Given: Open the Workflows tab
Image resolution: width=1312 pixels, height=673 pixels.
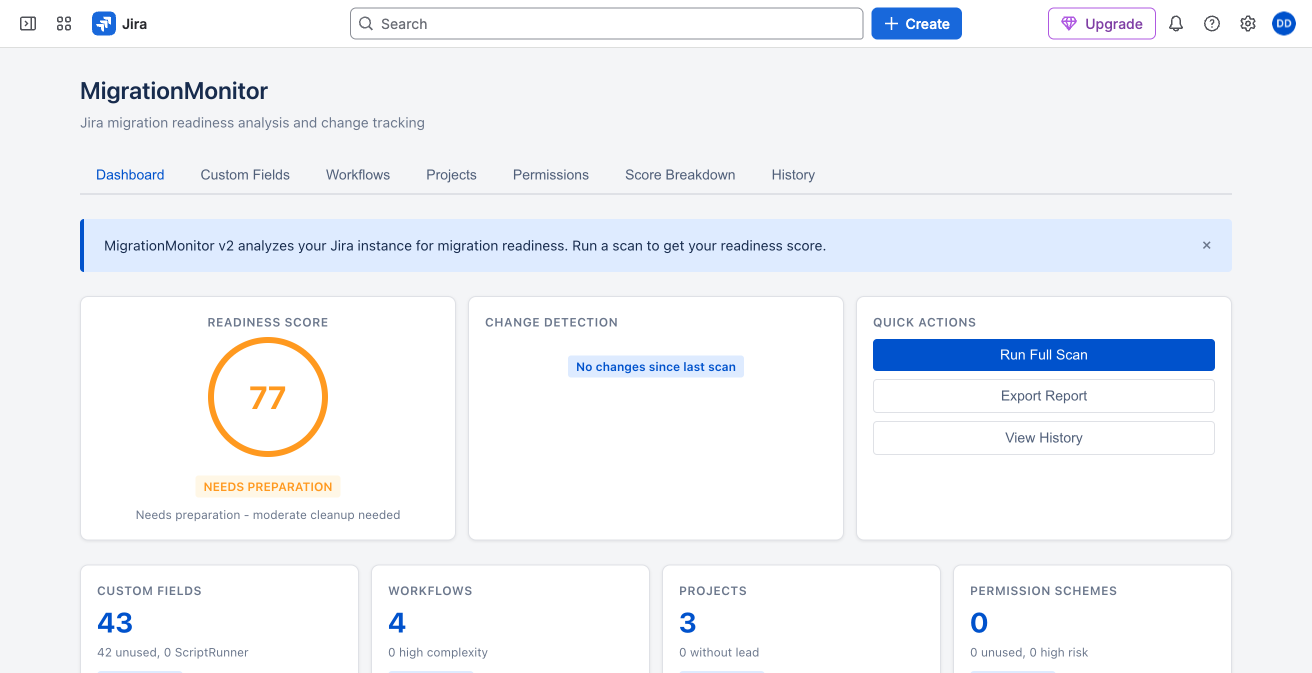Looking at the screenshot, I should (358, 174).
